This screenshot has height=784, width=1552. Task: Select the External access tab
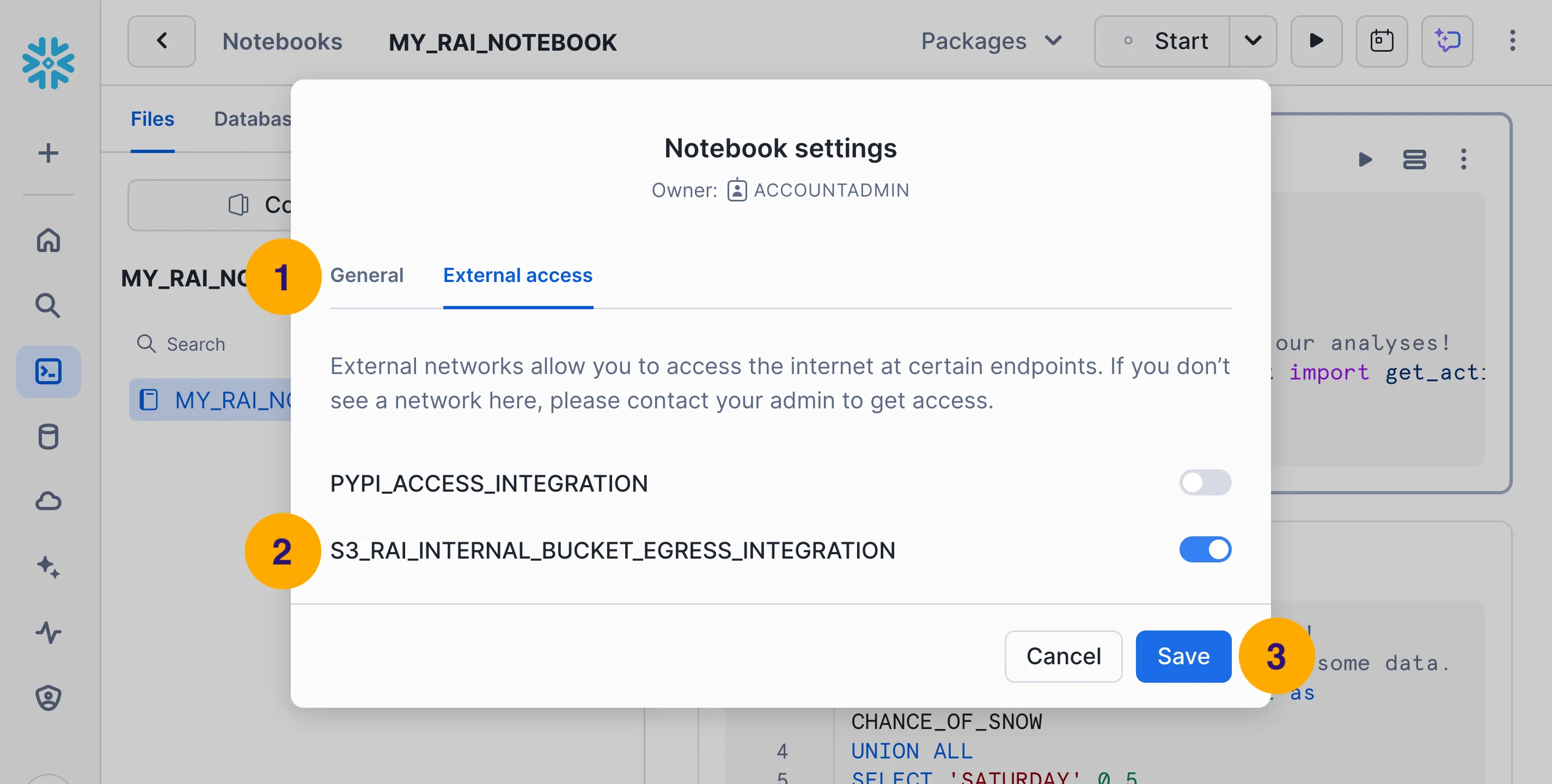pyautogui.click(x=518, y=275)
